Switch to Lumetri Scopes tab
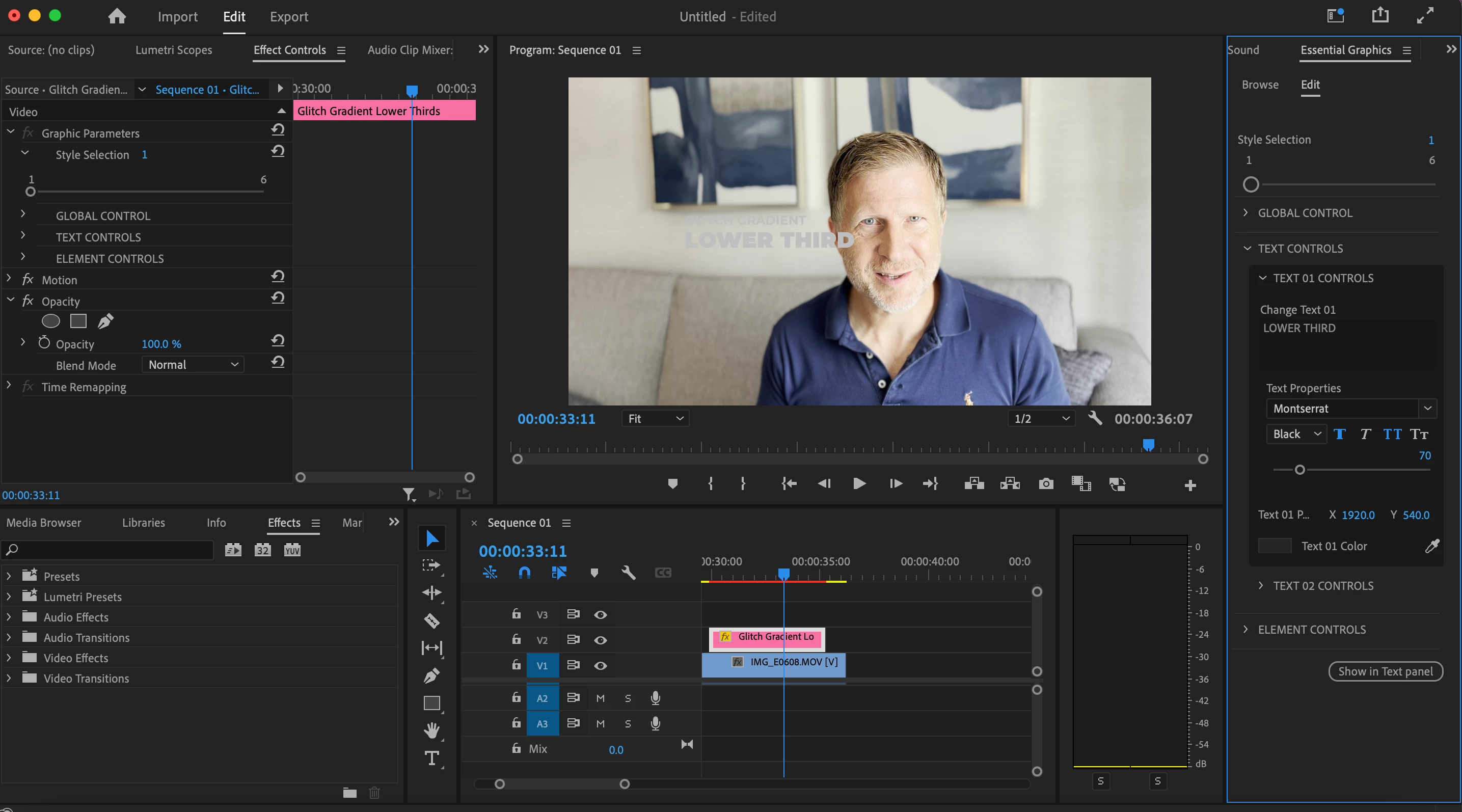The height and width of the screenshot is (812, 1462). pyautogui.click(x=174, y=50)
